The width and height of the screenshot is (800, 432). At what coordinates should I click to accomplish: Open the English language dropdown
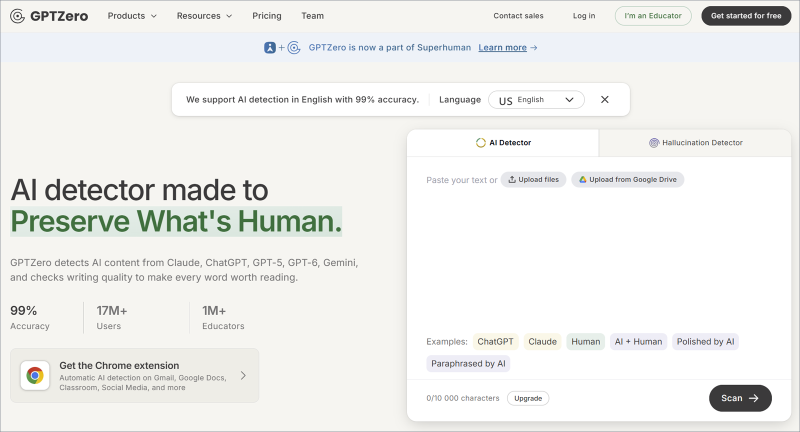[536, 99]
